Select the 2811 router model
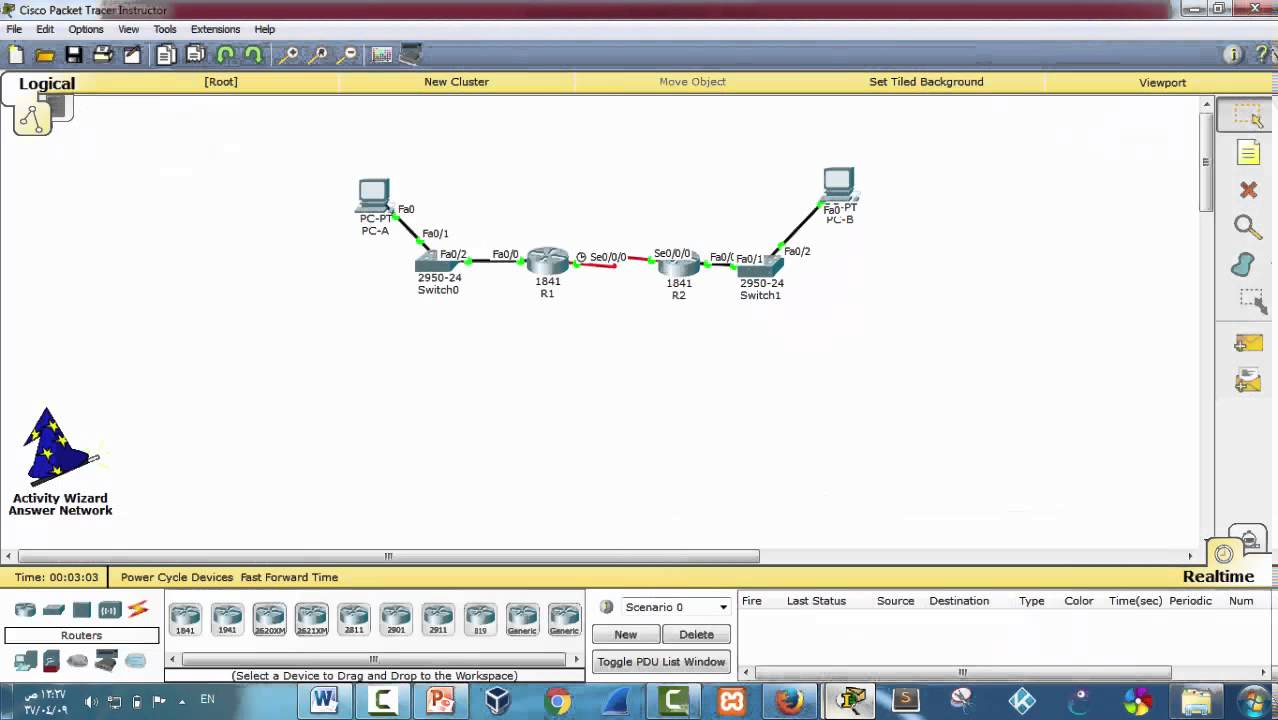The height and width of the screenshot is (720, 1278). [353, 619]
